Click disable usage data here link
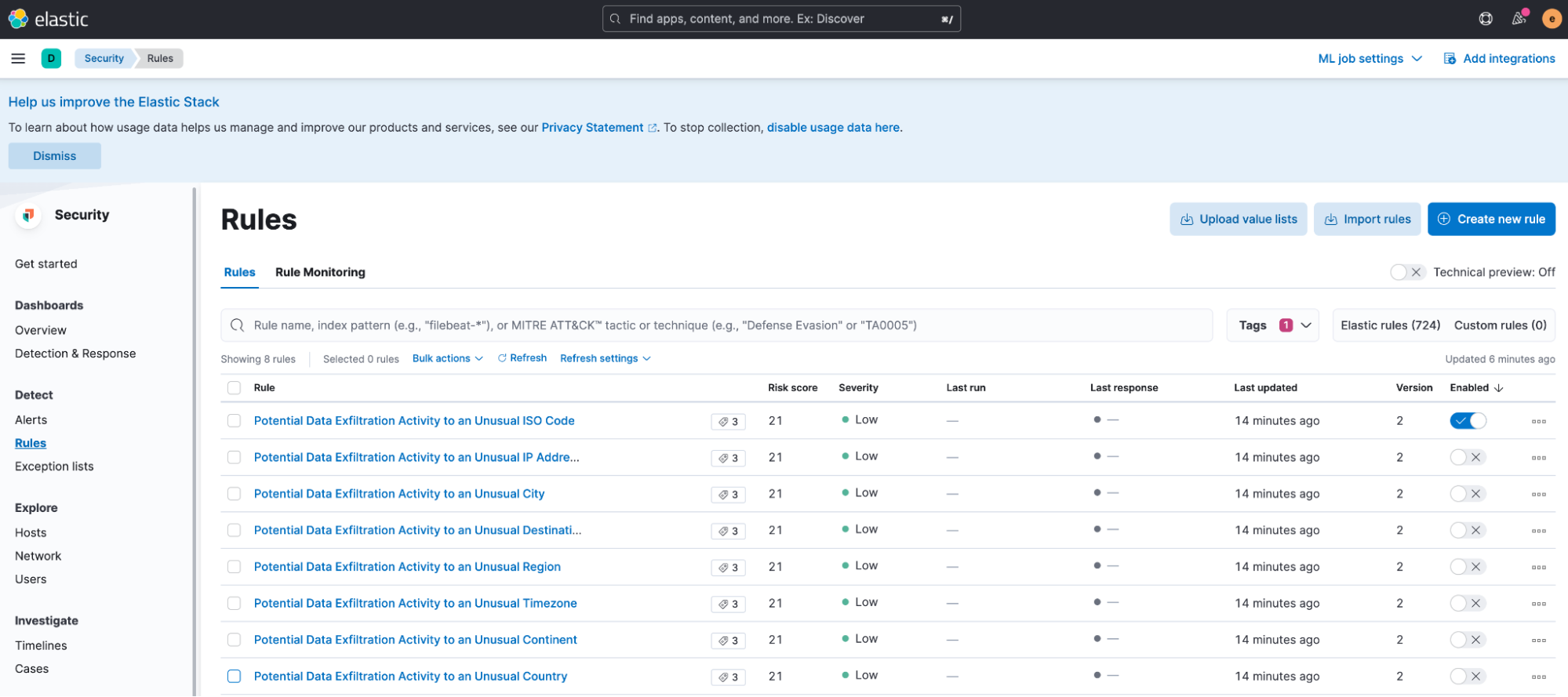 coord(833,127)
